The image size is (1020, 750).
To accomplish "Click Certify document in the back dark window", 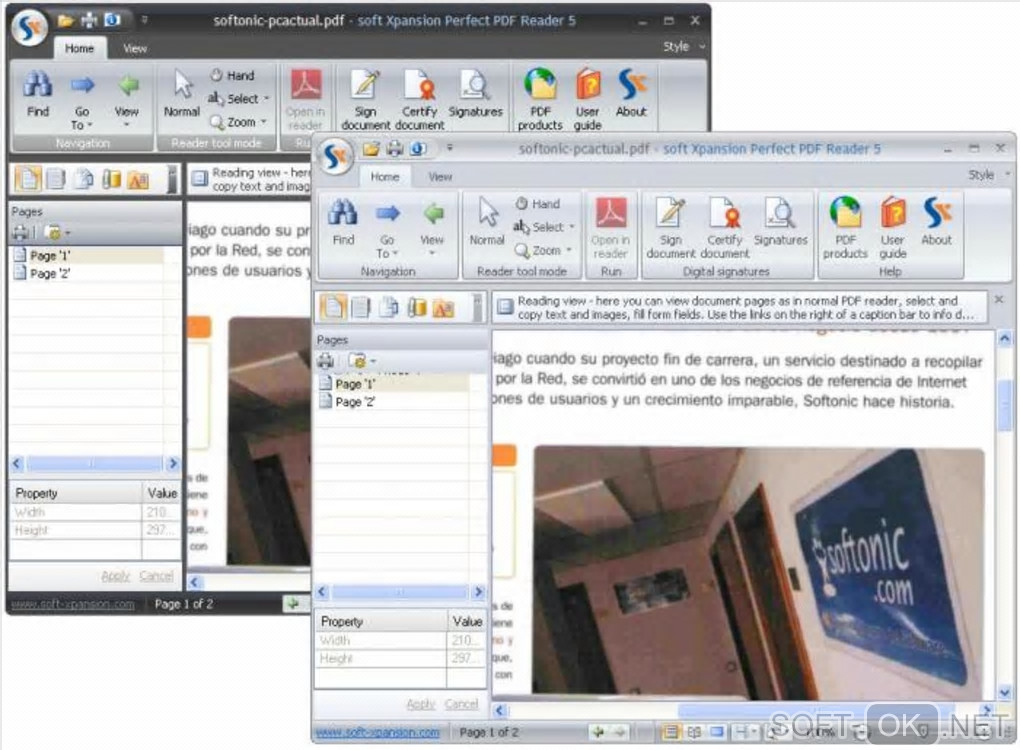I will coord(420,101).
